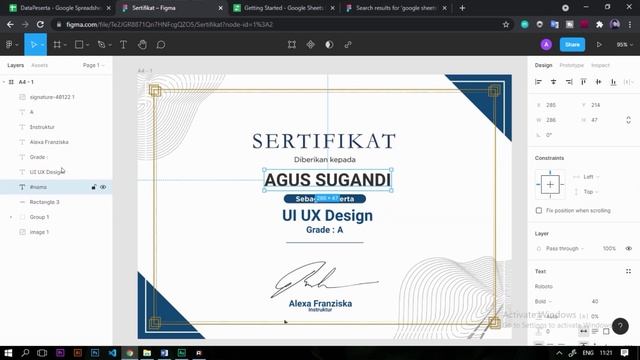This screenshot has height=360, width=640.
Task: Open a new browser tab
Action: pos(462,8)
